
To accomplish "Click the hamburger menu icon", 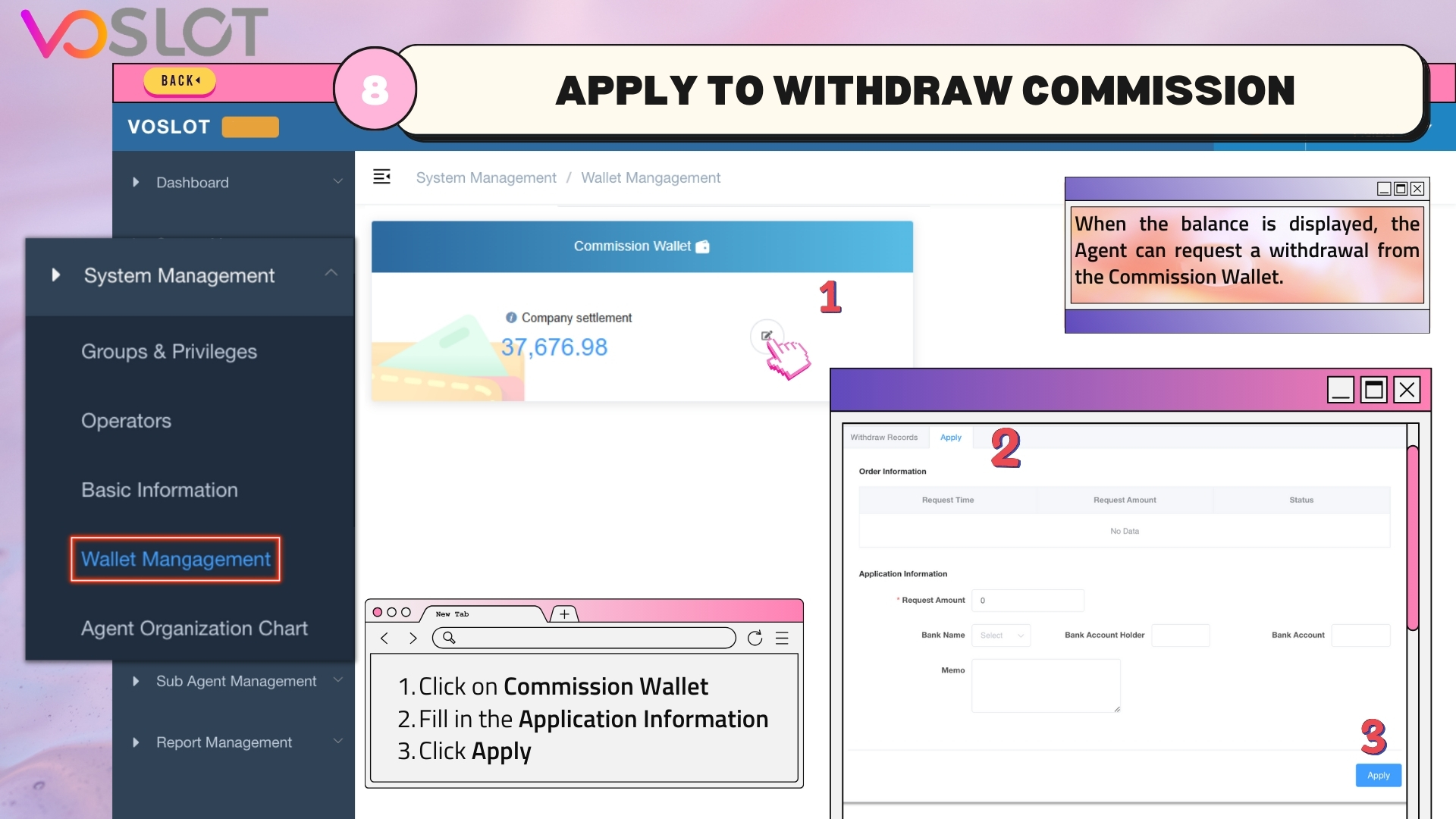I will (382, 177).
